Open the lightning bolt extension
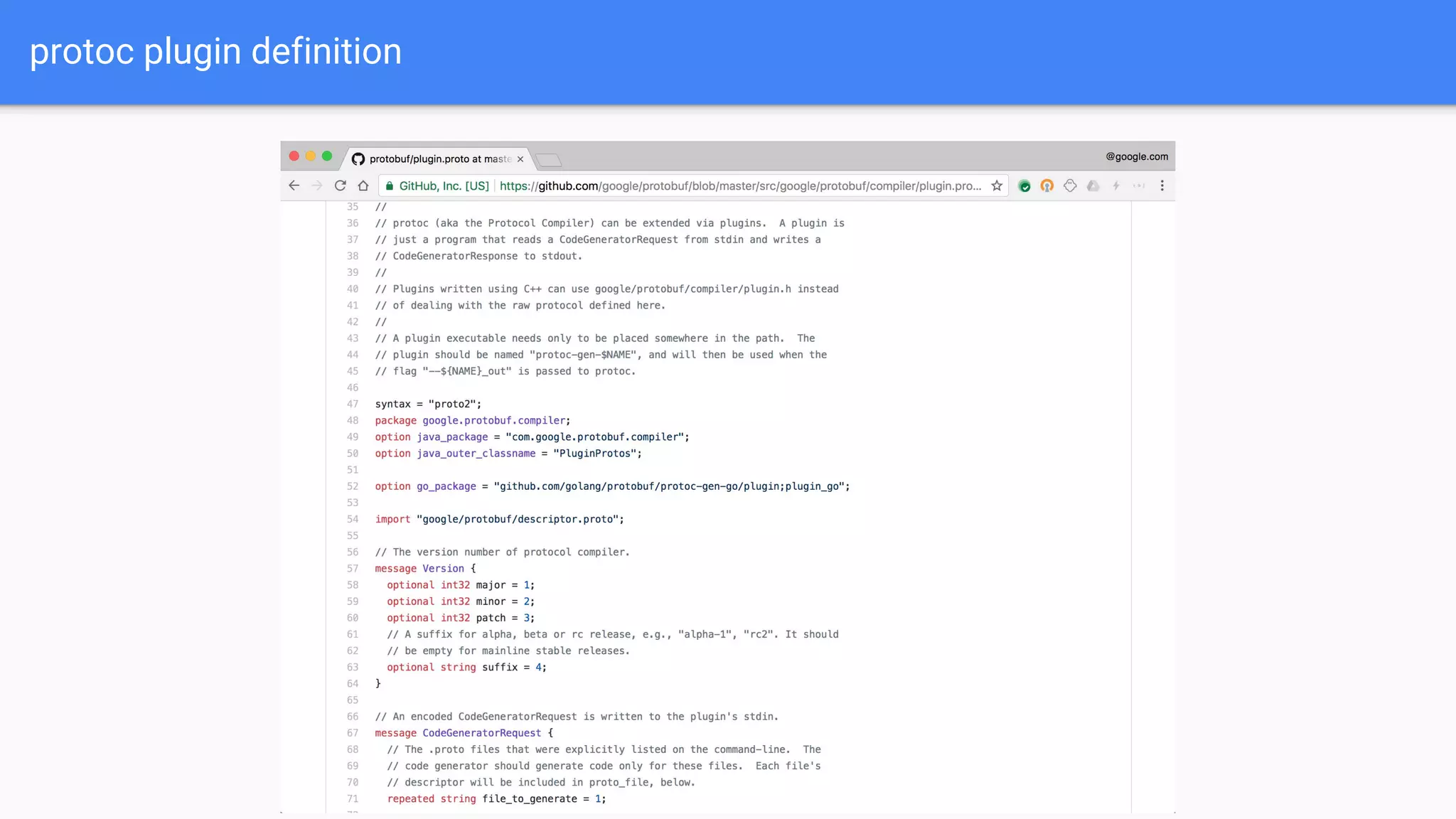Viewport: 1456px width, 819px height. [x=1116, y=186]
